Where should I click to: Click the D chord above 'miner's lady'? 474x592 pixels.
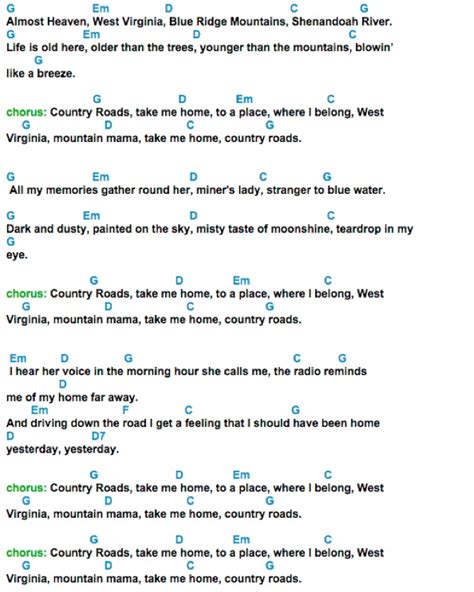pyautogui.click(x=193, y=177)
